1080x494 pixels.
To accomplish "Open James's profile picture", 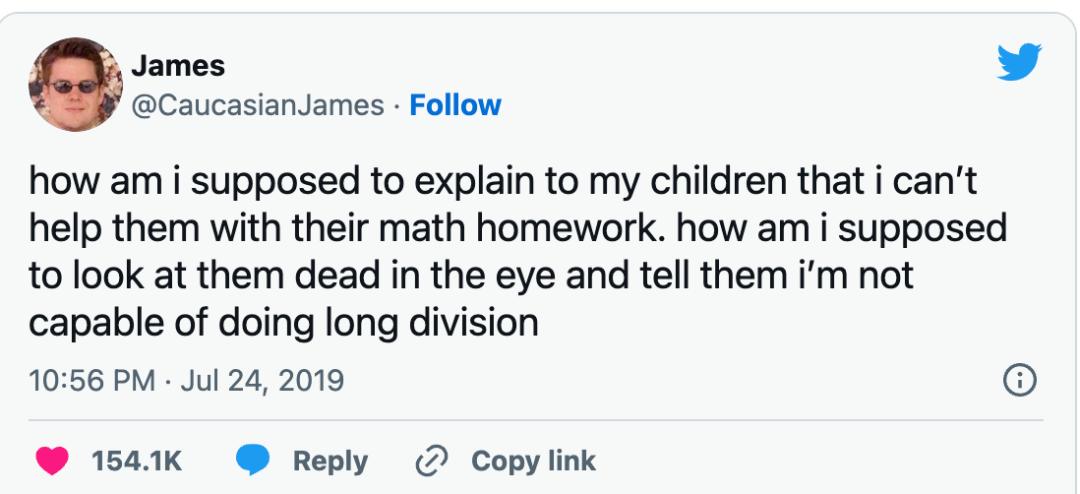I will (73, 85).
